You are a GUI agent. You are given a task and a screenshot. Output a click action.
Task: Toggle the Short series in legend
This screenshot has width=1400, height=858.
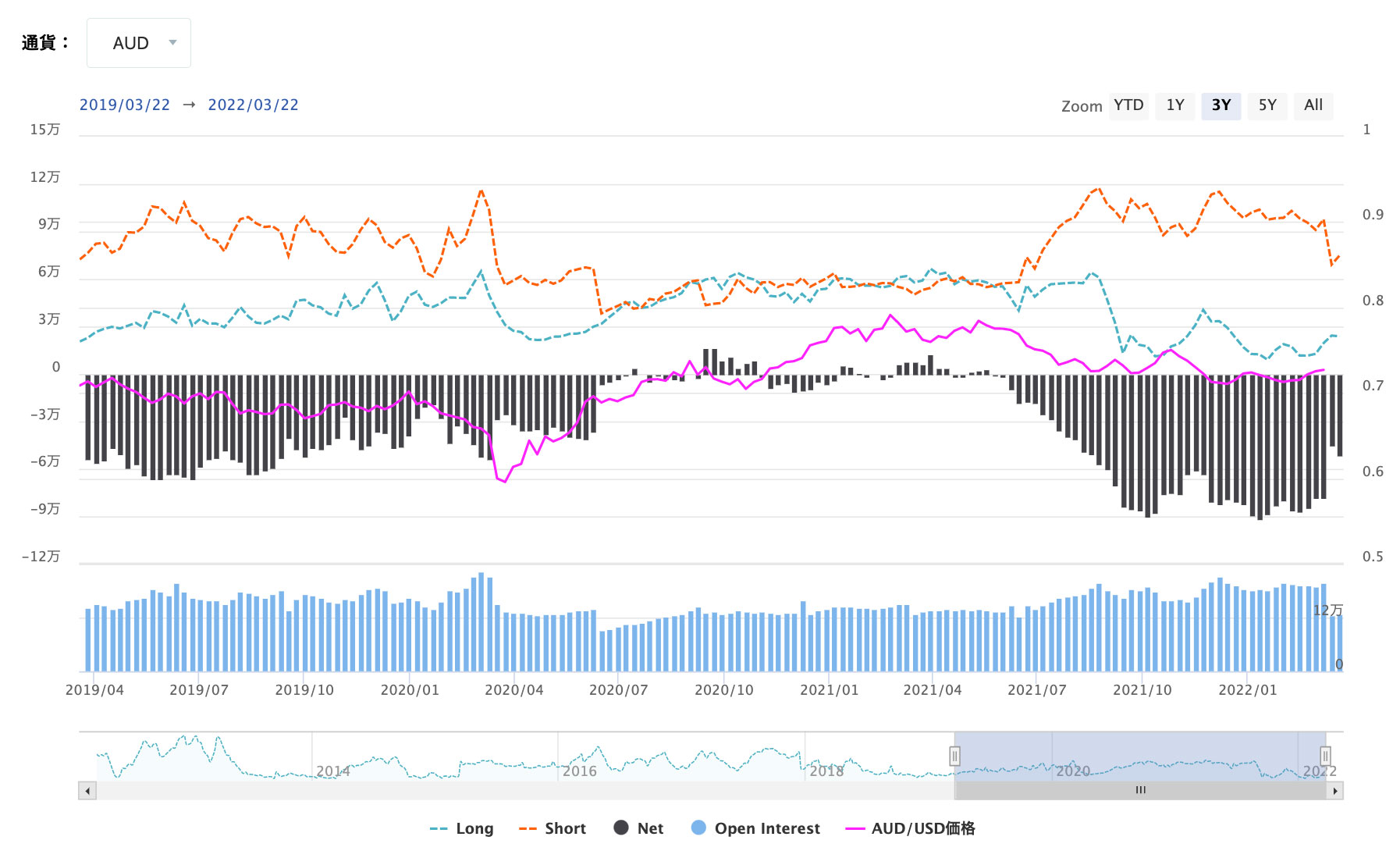tap(553, 828)
